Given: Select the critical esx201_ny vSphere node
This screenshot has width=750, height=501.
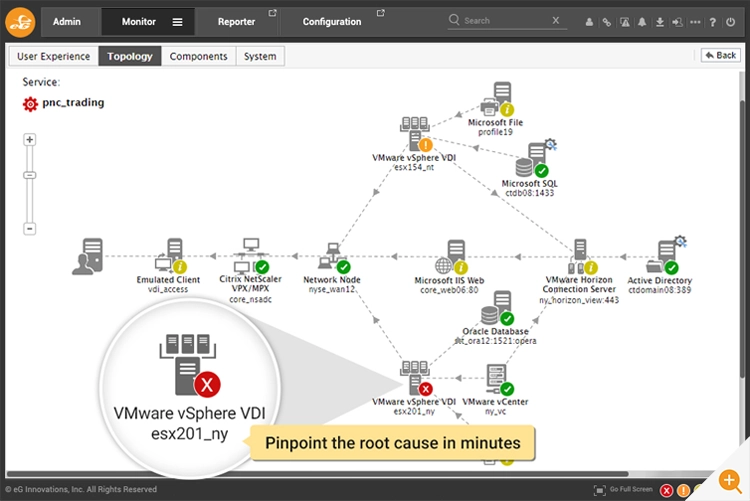Looking at the screenshot, I should (416, 378).
